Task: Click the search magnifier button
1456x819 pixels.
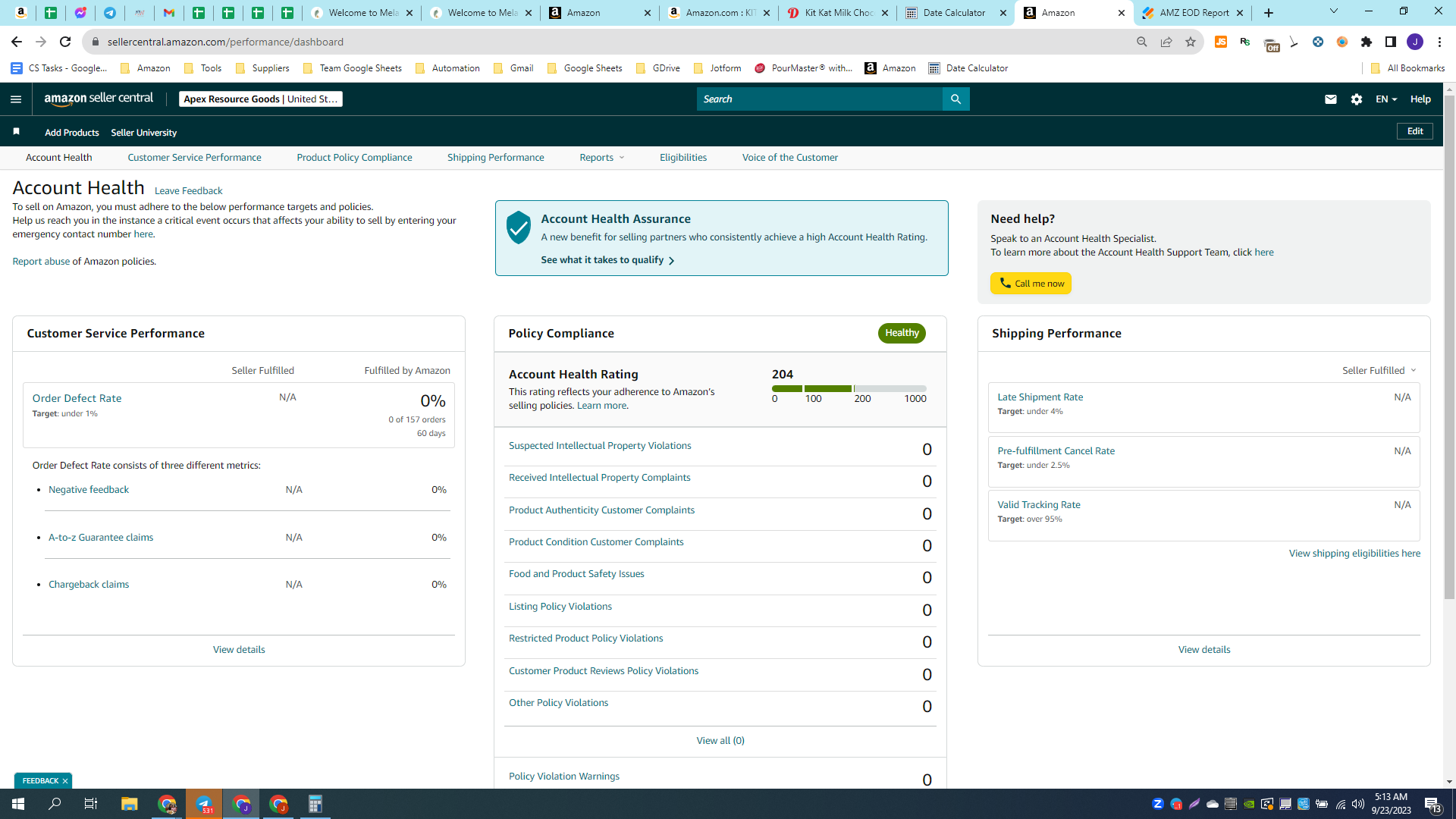Action: point(955,99)
